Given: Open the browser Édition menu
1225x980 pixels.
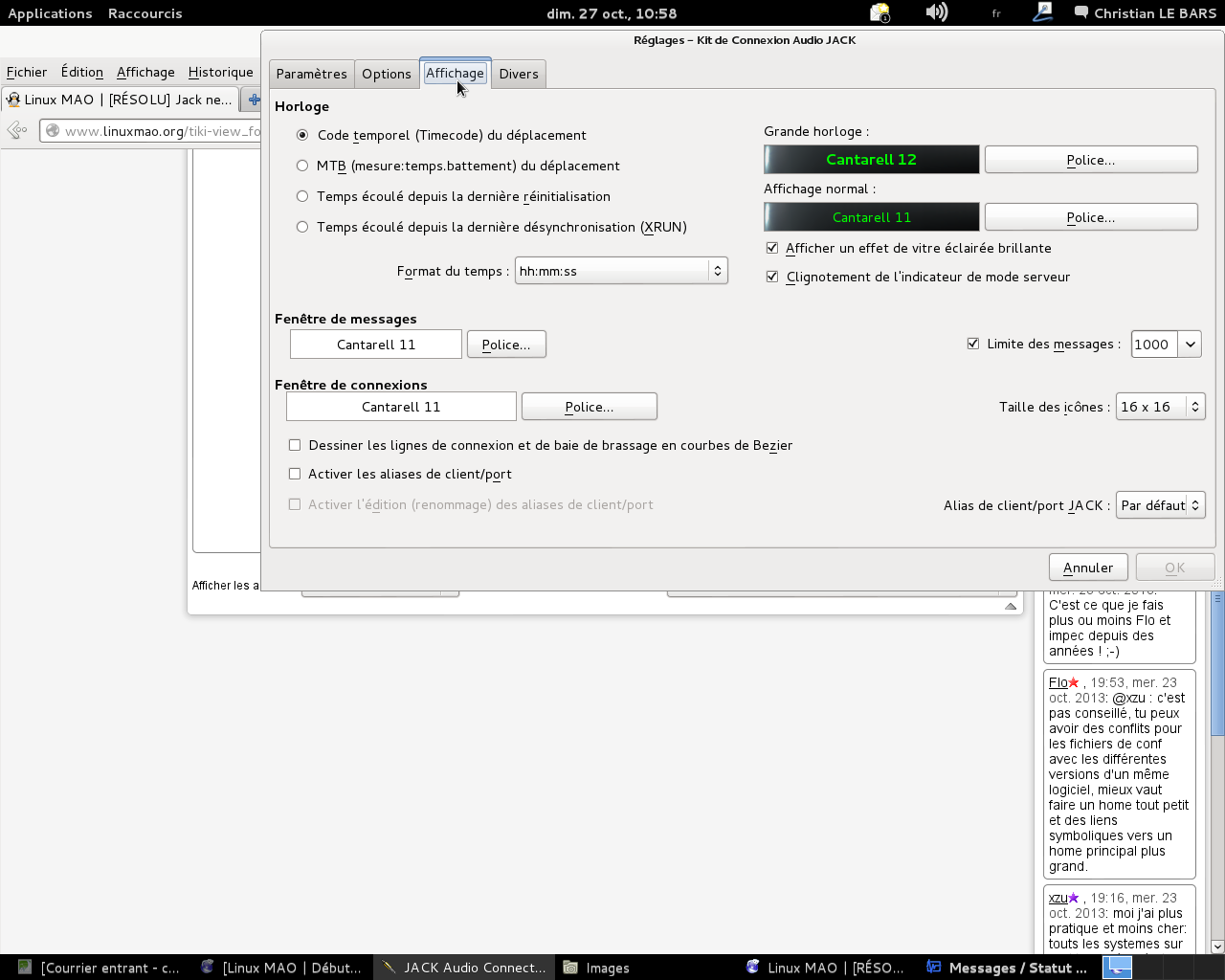Looking at the screenshot, I should 82,72.
